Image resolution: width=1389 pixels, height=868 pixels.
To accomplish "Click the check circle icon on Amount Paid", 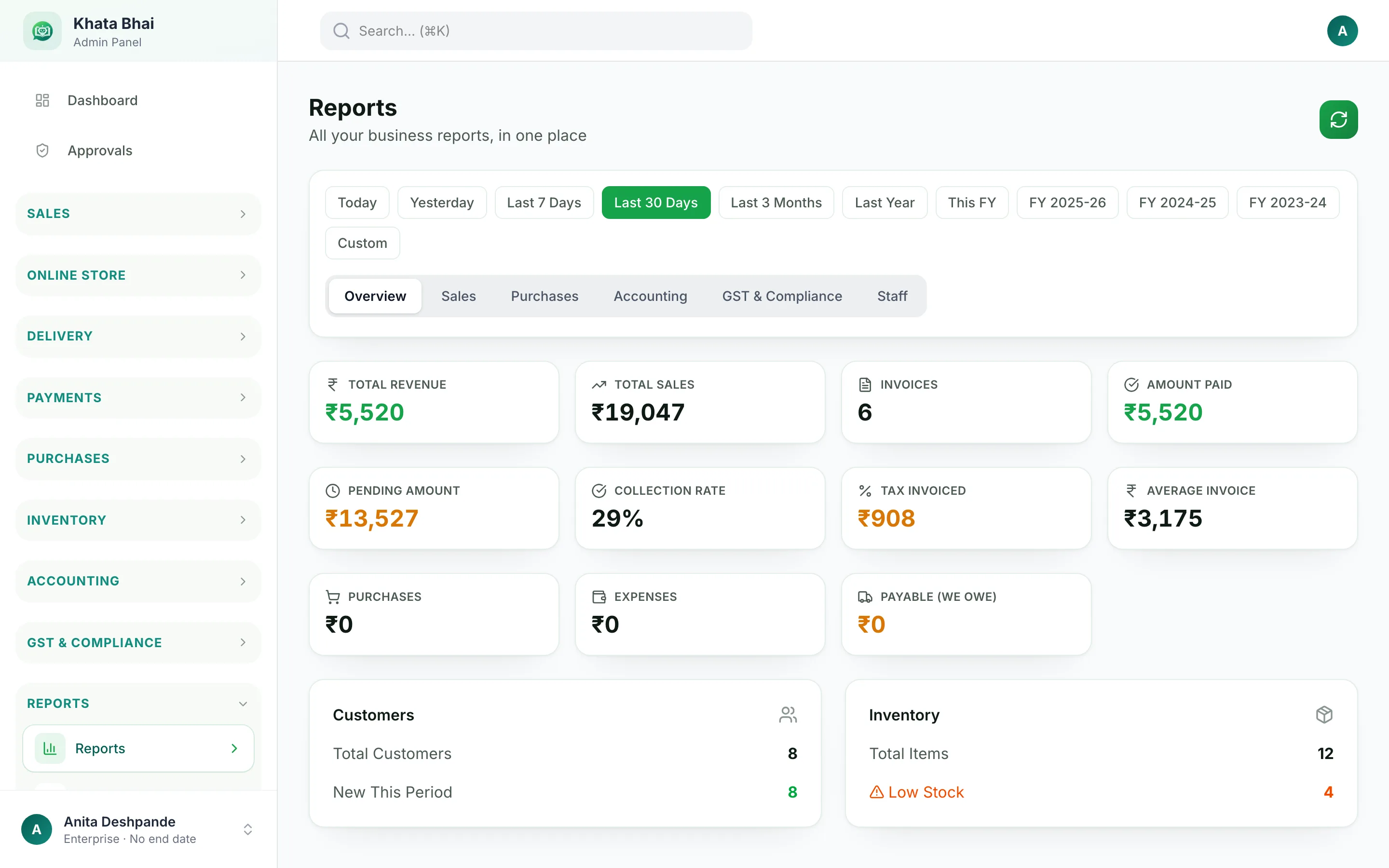I will coord(1131,385).
